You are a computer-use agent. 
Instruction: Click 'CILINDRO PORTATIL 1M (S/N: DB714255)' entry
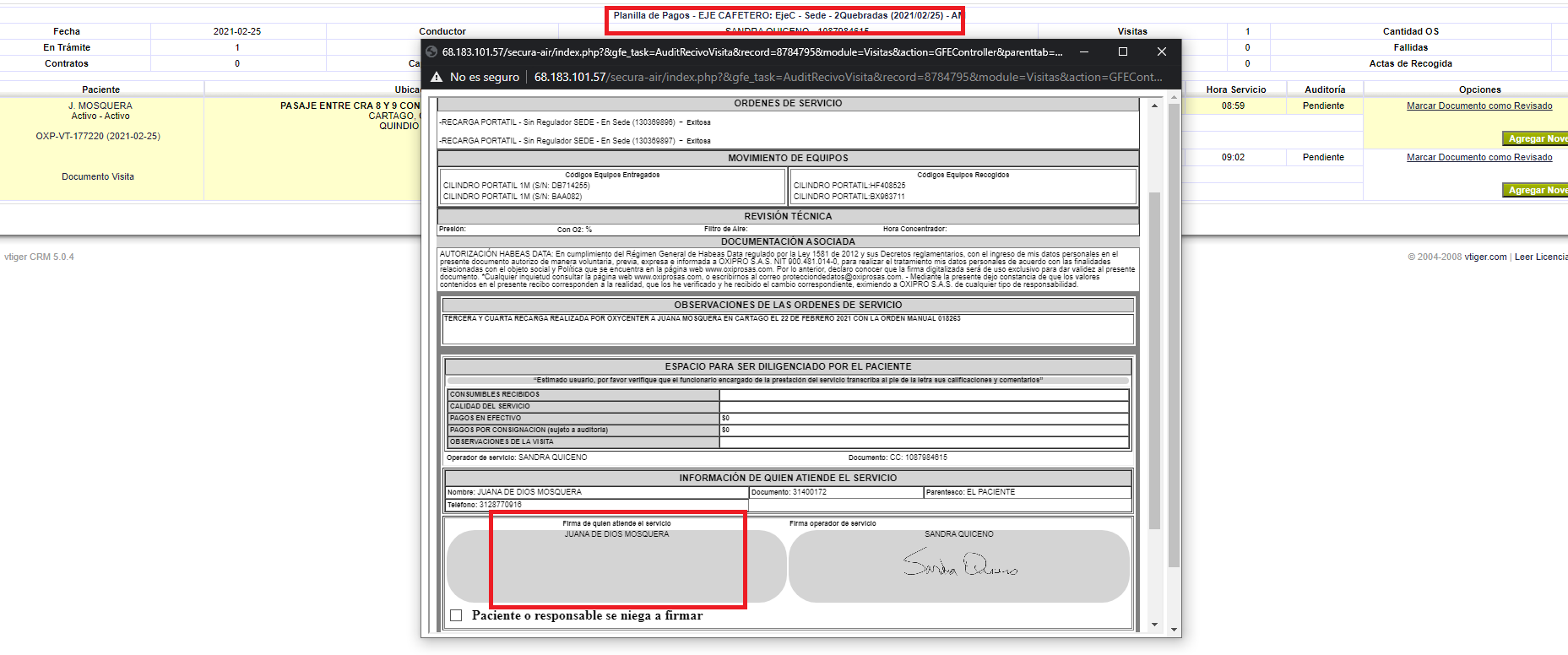click(x=516, y=186)
